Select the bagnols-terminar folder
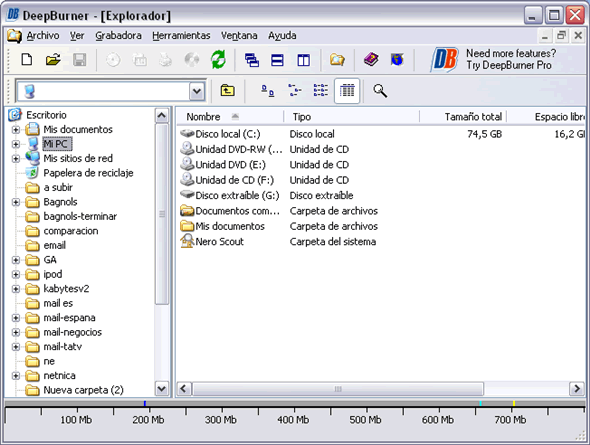Screen dimensions: 590x445 (80, 216)
